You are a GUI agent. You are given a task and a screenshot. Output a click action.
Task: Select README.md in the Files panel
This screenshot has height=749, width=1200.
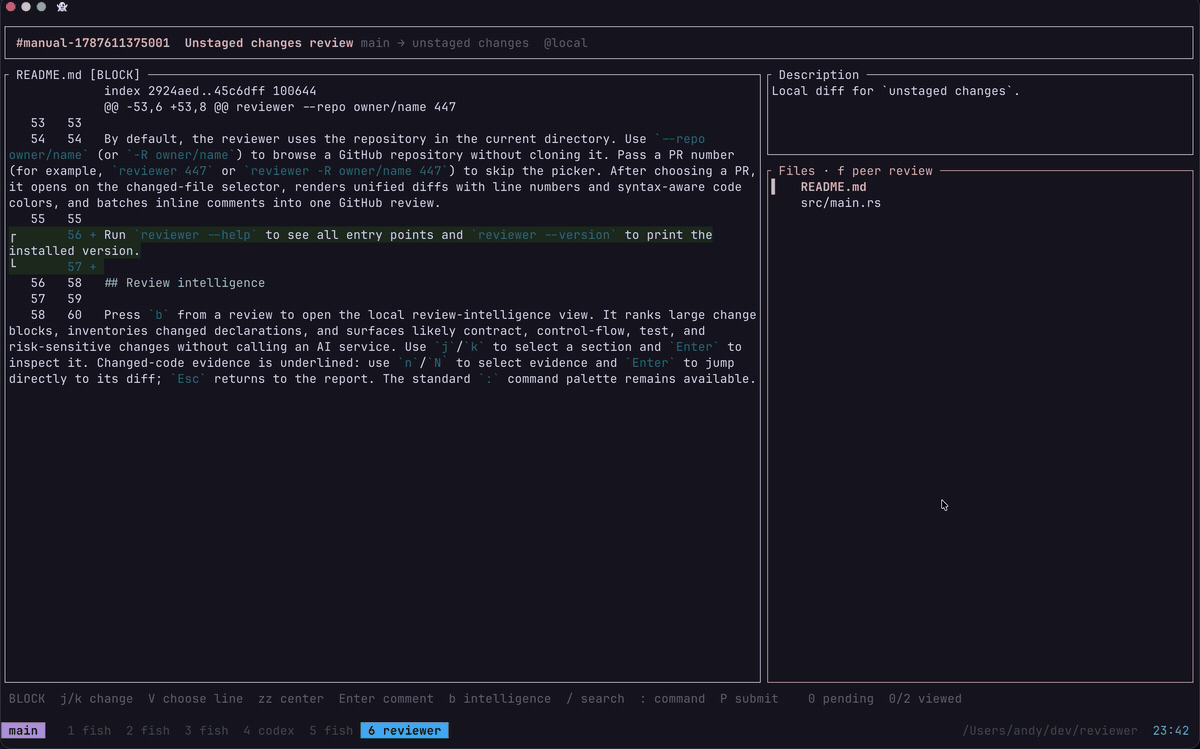[833, 187]
